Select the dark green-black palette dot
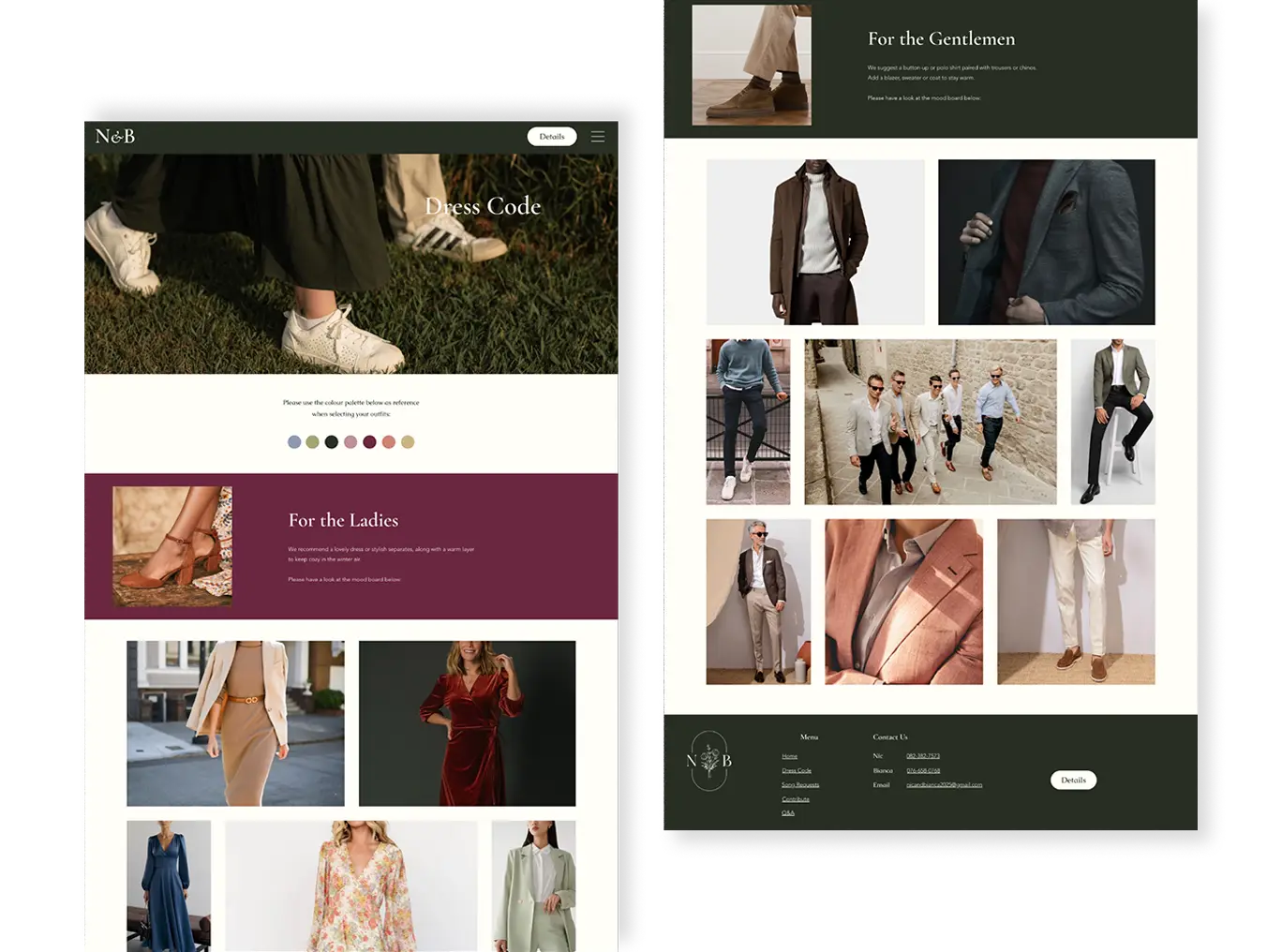Viewport: 1282px width, 952px height. pyautogui.click(x=332, y=442)
